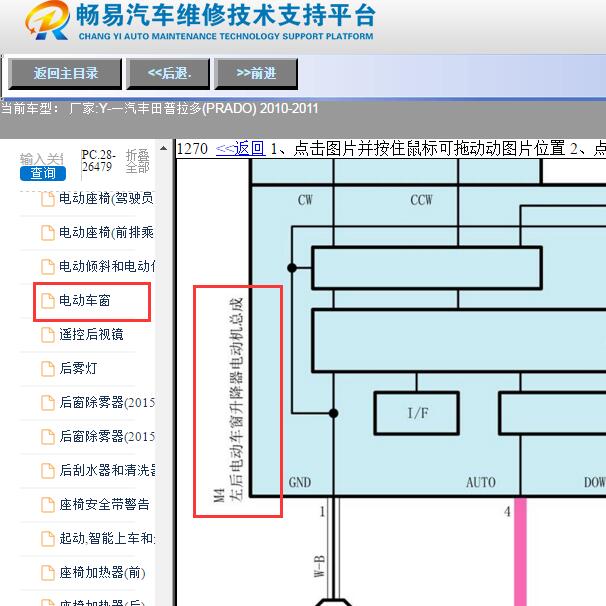Click the document icon beside 起动,智能上车和
The height and width of the screenshot is (606, 606).
click(48, 539)
